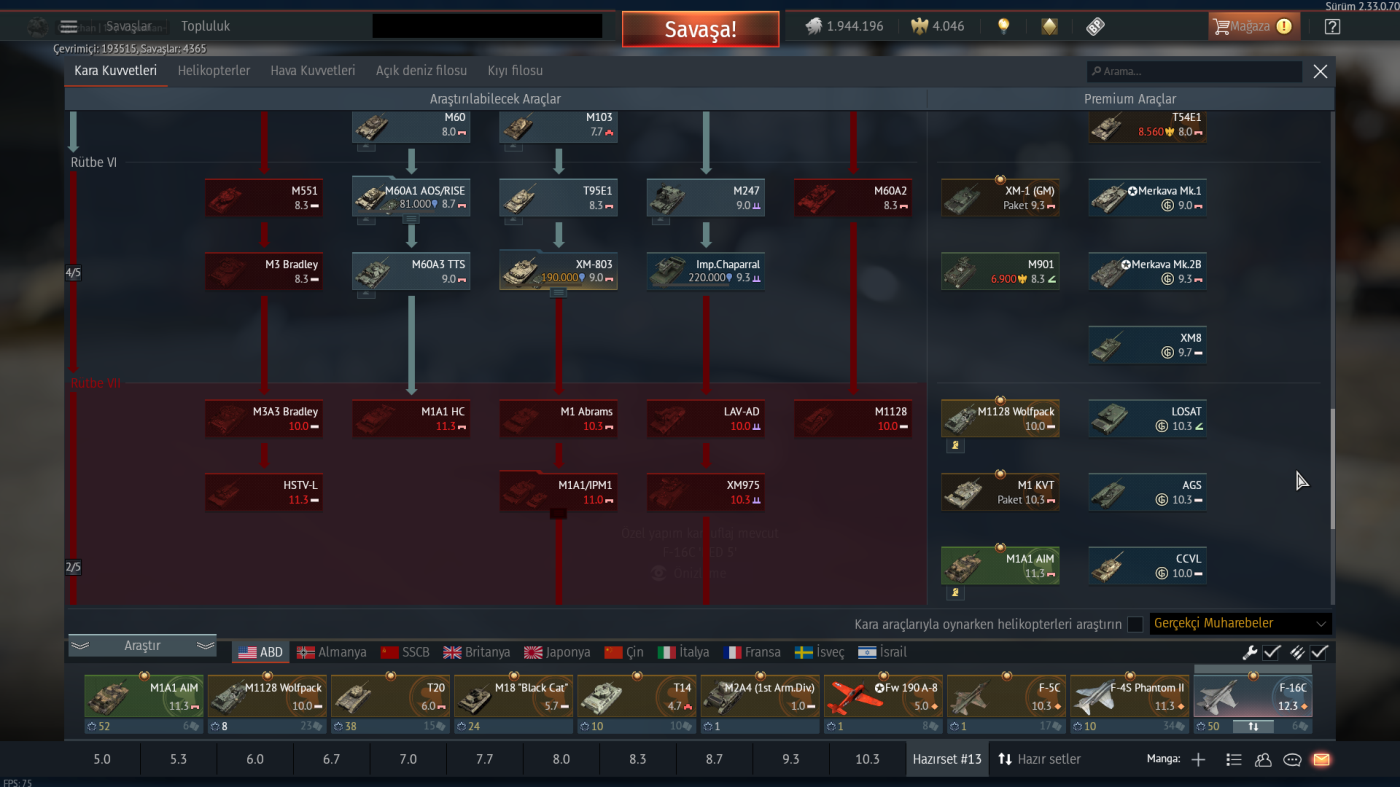Open the squad list icon
Image resolution: width=1400 pixels, height=787 pixels.
[x=1234, y=759]
